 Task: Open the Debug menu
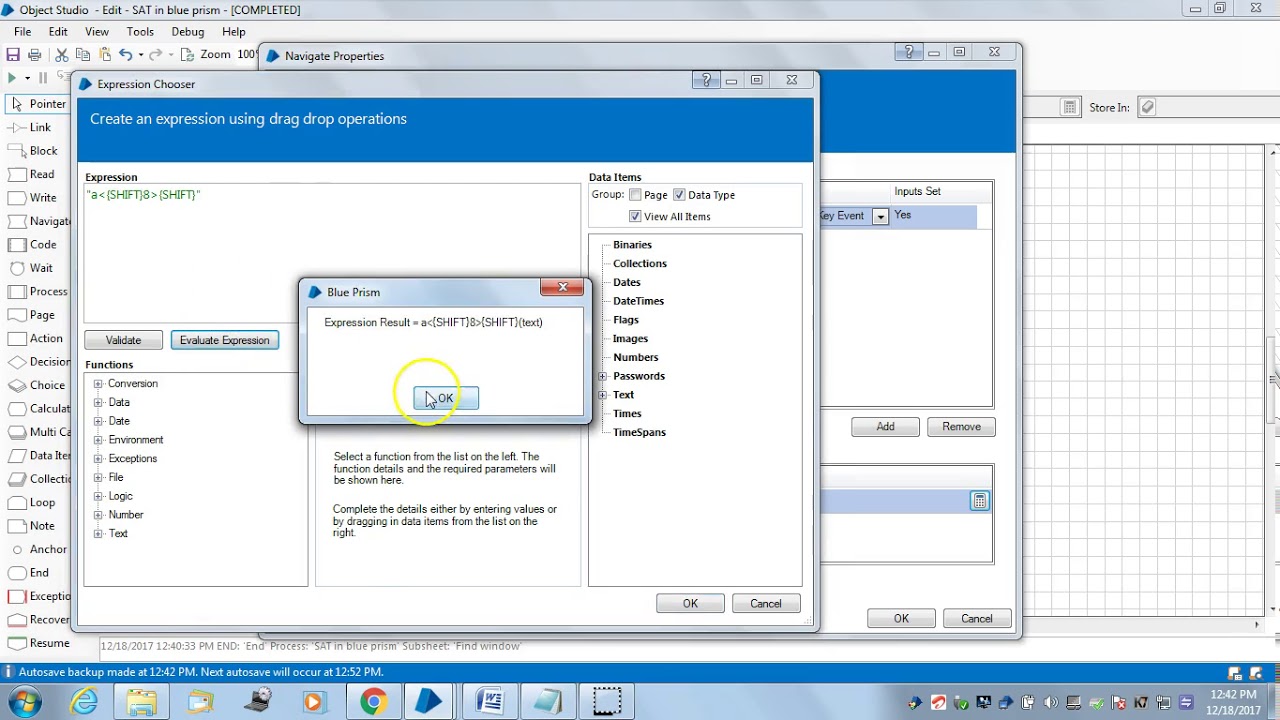tap(187, 32)
